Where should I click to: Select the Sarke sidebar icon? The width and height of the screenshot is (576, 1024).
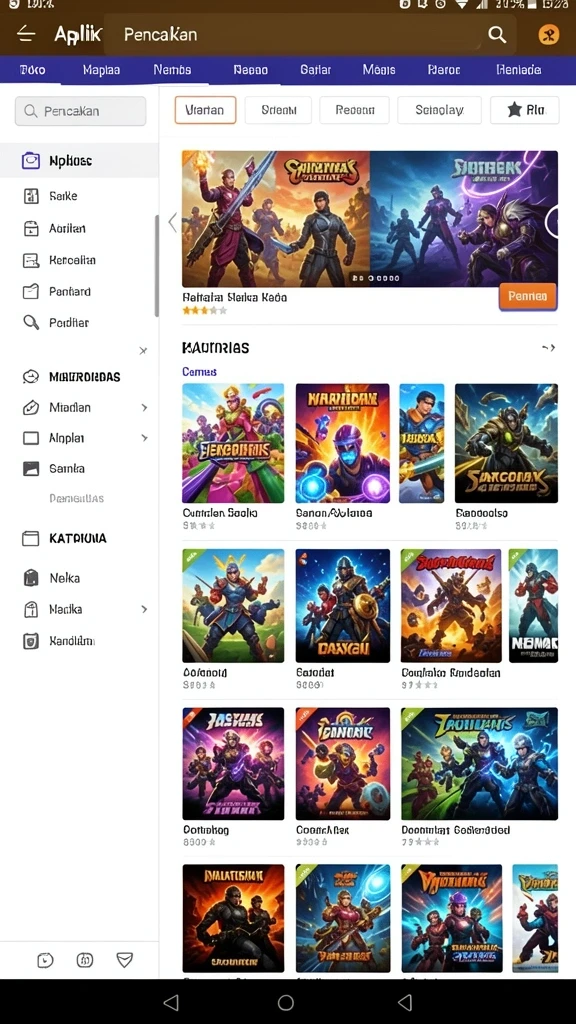point(31,196)
